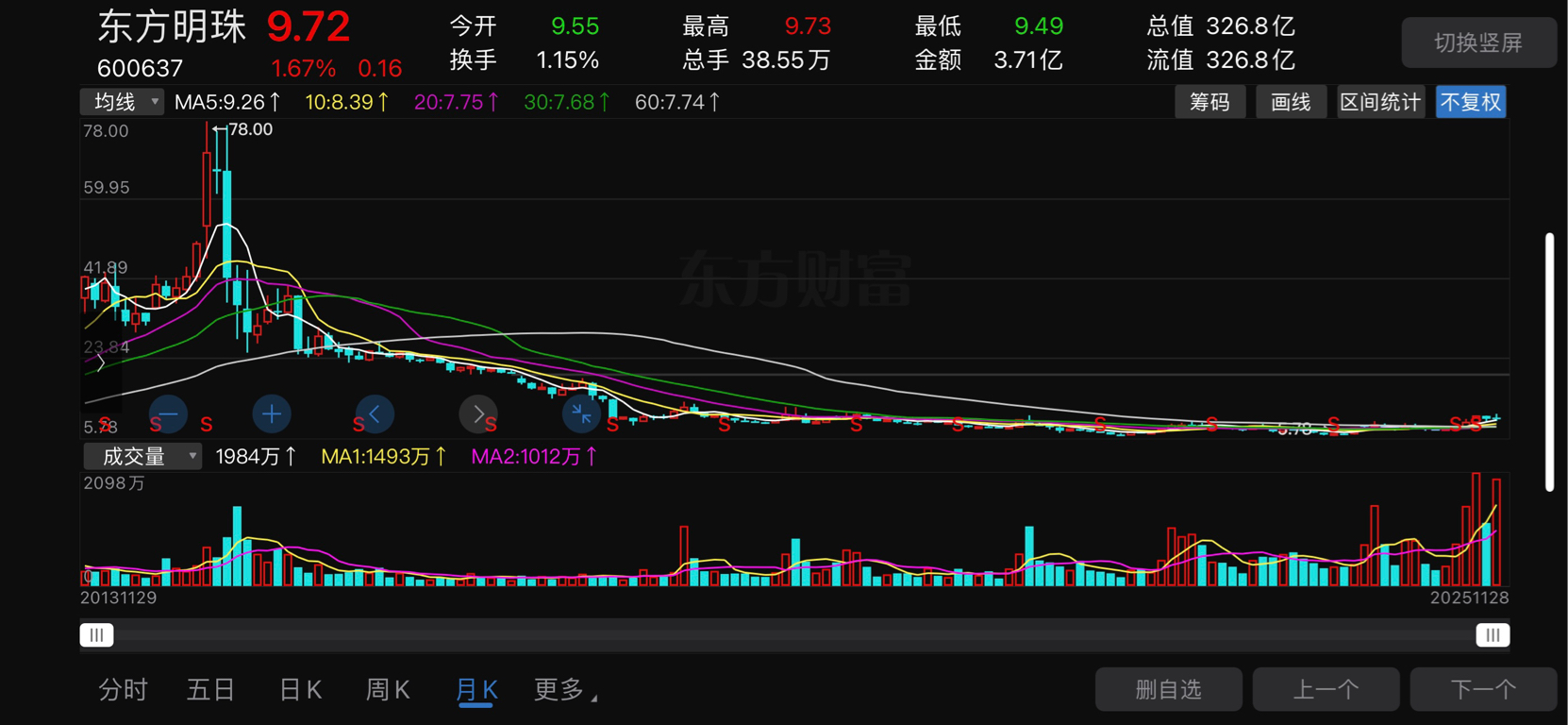
Task: Click the 10:8.39 moving average label
Action: pyautogui.click(x=346, y=102)
